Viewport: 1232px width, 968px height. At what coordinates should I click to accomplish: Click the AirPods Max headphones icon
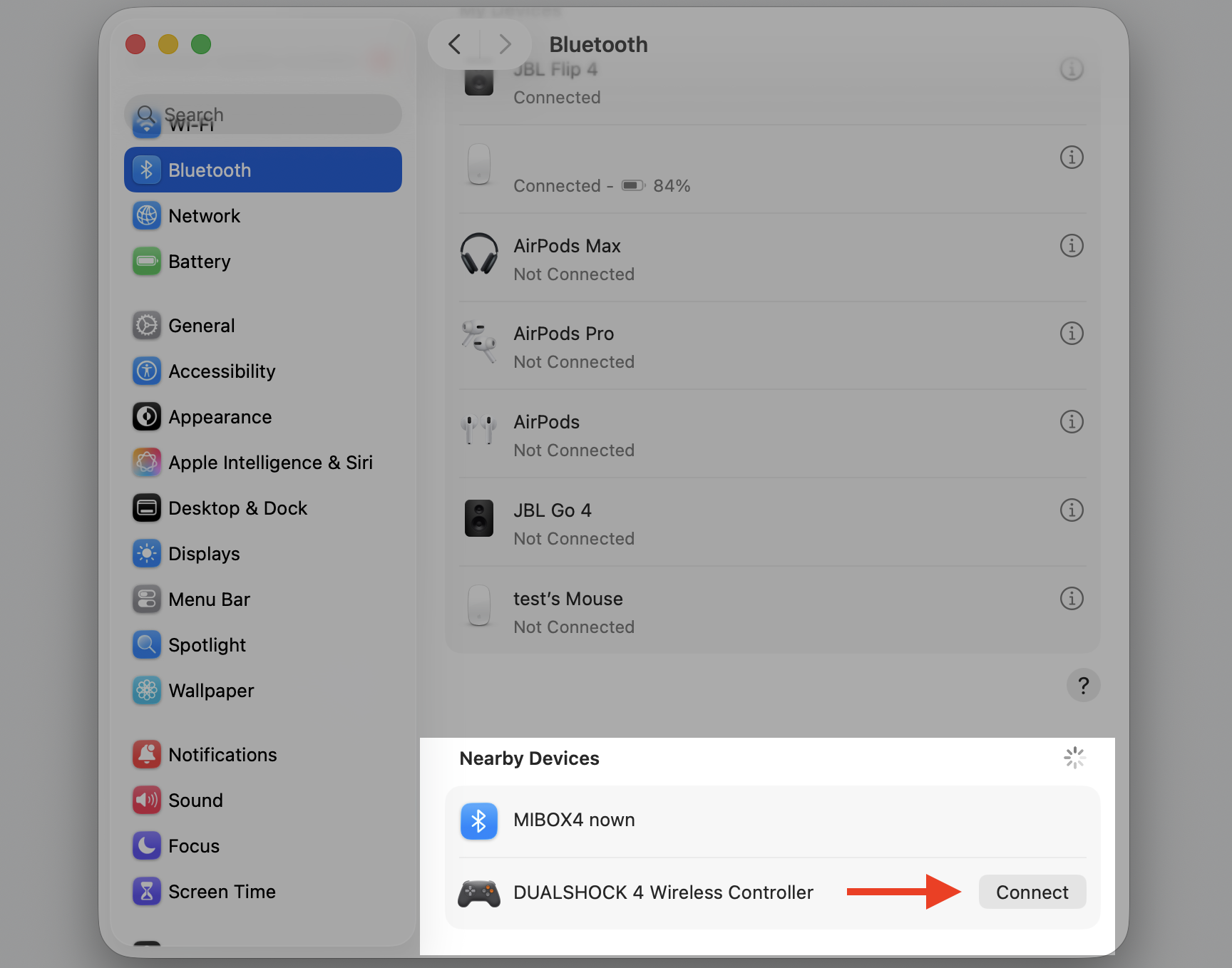click(479, 254)
